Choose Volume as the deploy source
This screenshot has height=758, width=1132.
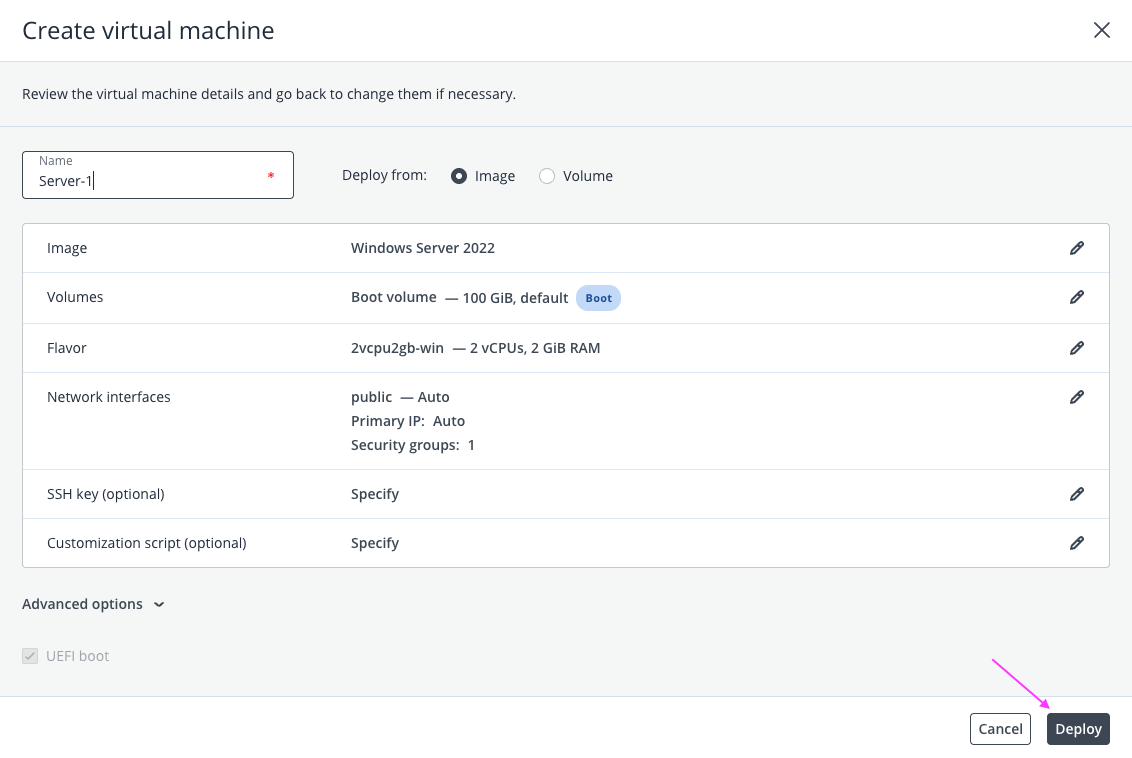click(x=547, y=176)
